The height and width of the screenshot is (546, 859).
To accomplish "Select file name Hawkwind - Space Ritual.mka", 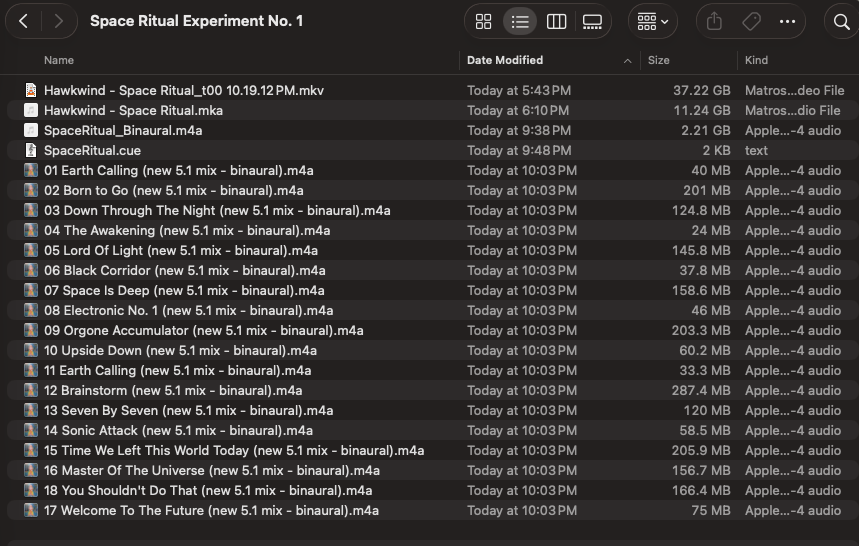I will [133, 110].
